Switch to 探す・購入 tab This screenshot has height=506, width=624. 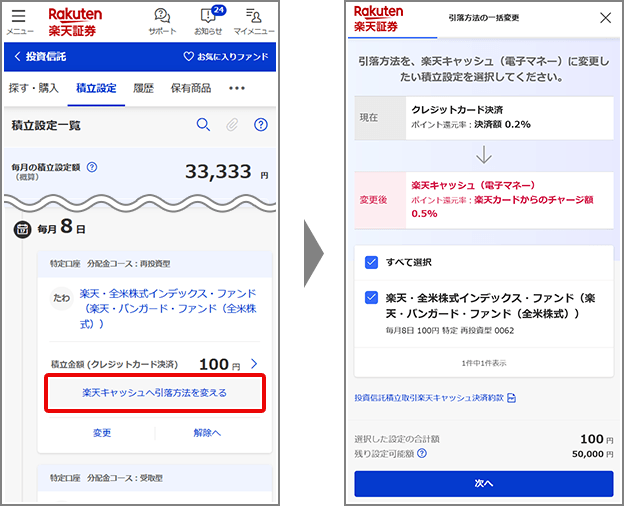coord(33,88)
